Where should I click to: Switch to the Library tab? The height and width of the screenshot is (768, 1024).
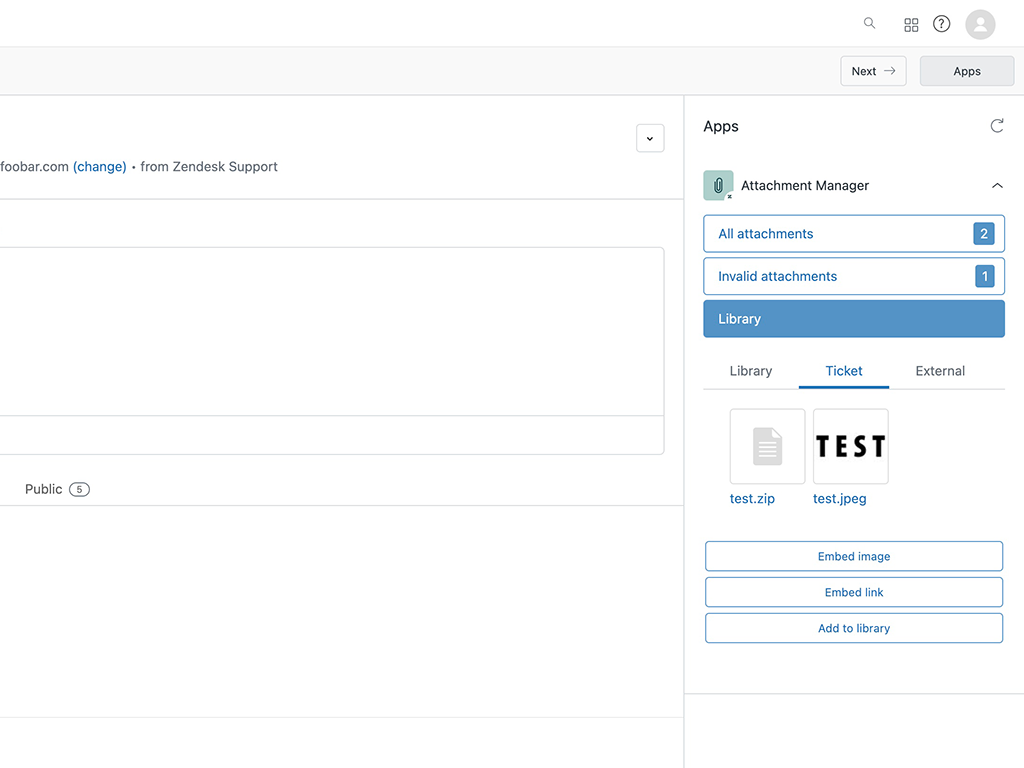coord(751,371)
